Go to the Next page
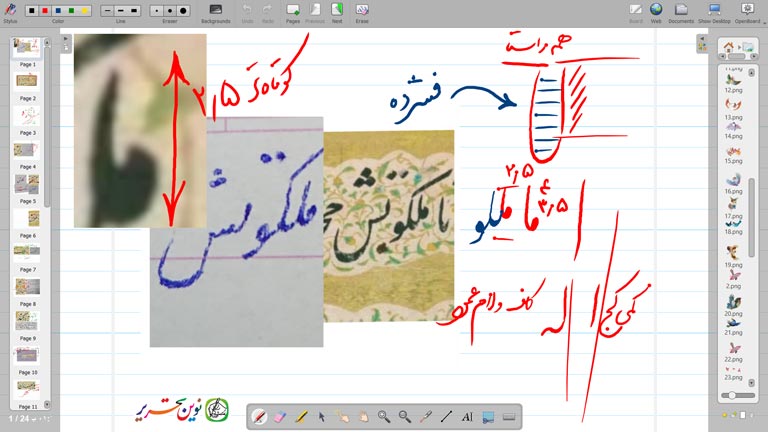768x432 pixels. coord(336,11)
